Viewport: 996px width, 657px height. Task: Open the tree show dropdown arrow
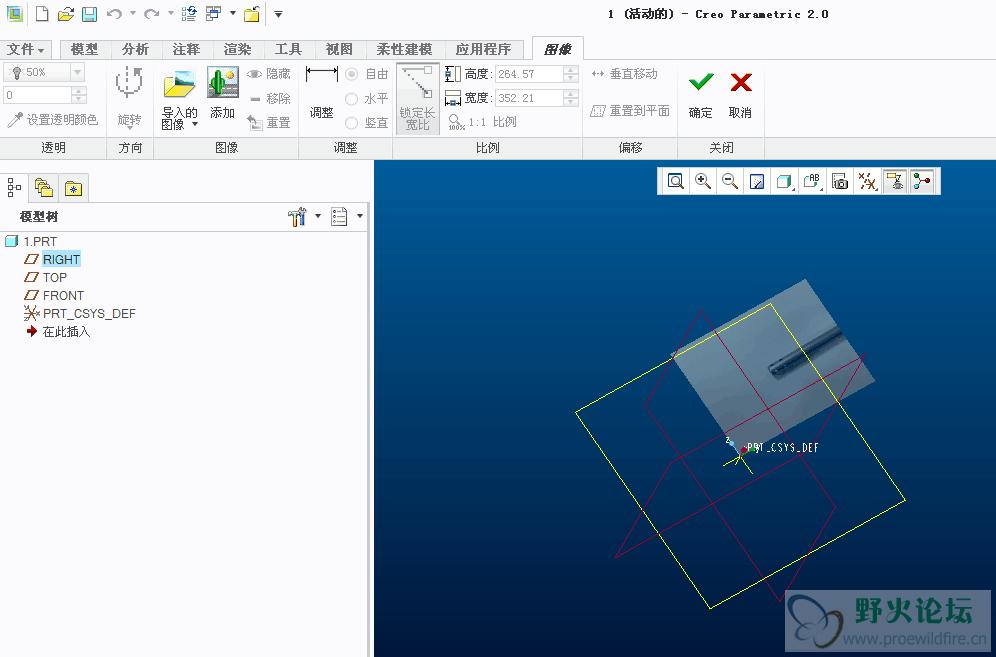click(x=360, y=216)
